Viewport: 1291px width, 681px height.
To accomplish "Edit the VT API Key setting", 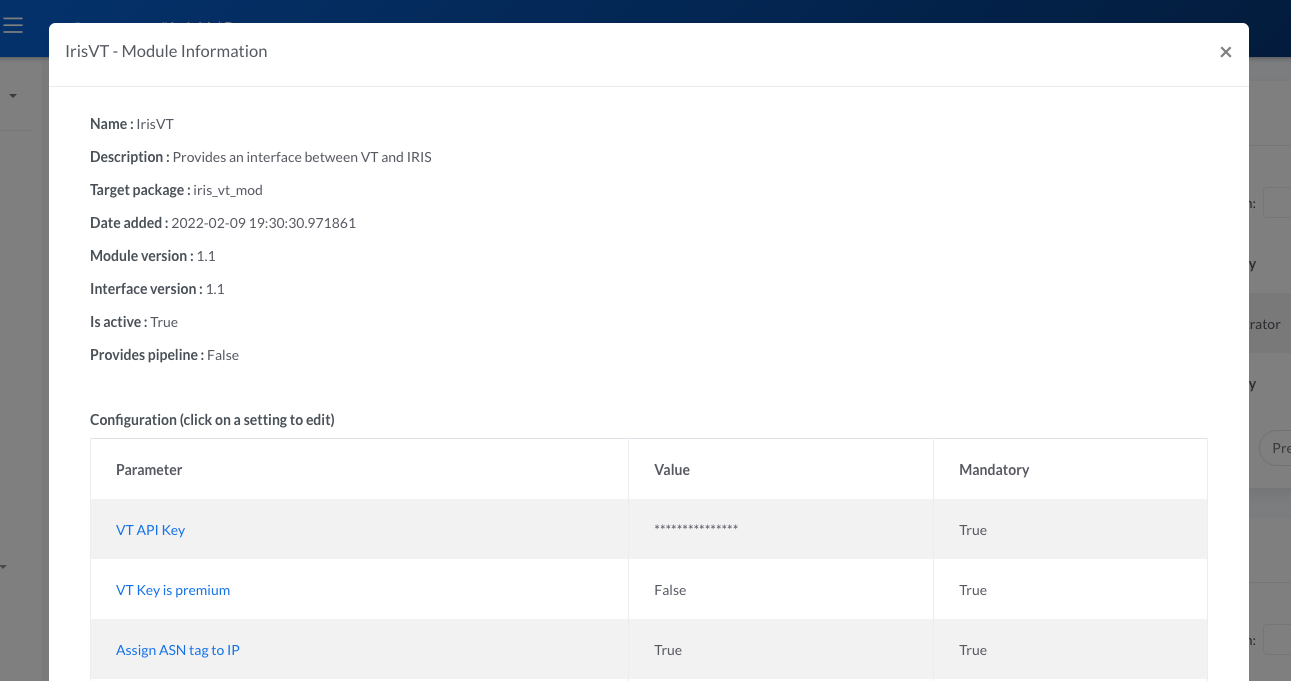I will [150, 530].
